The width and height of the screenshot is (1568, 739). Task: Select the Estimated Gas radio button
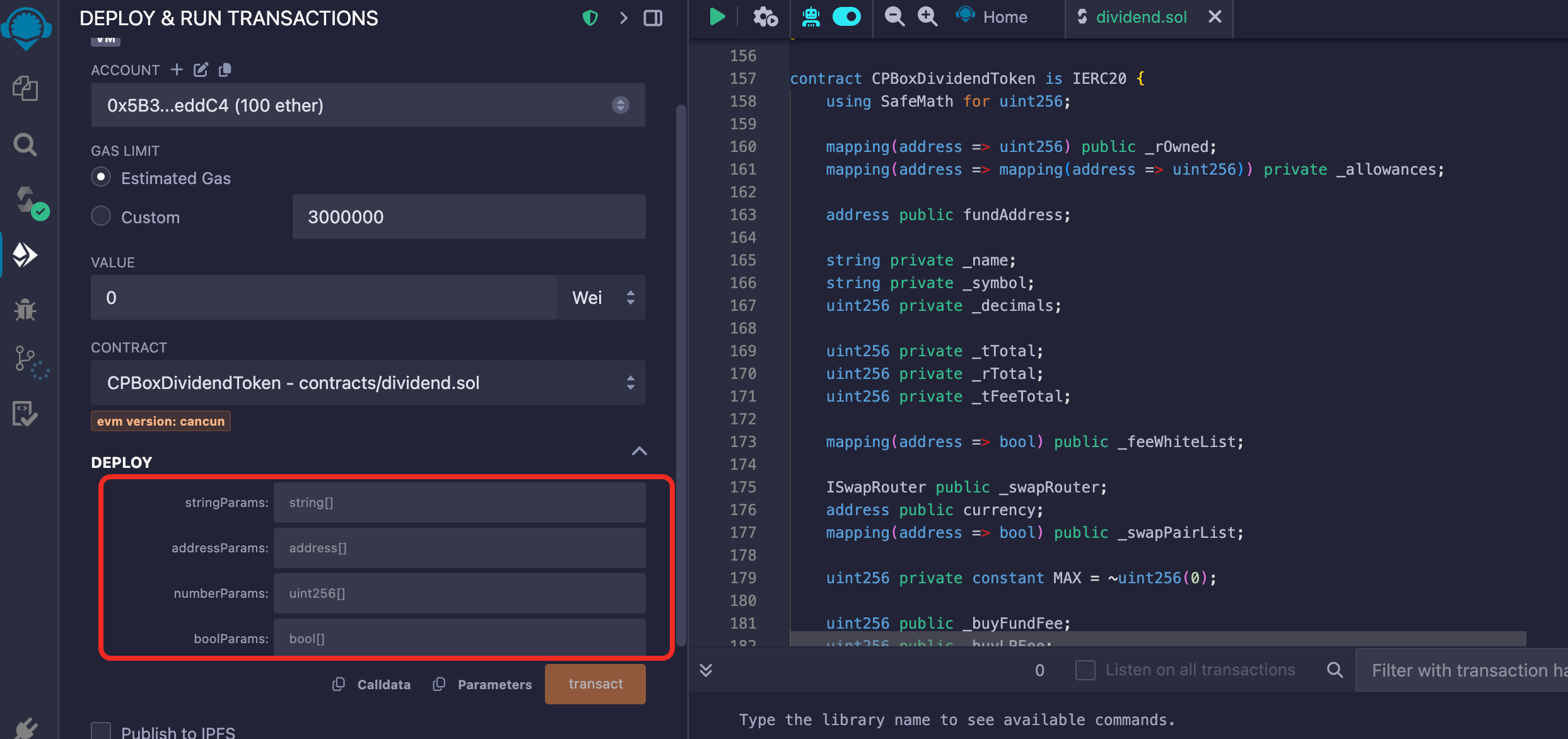pos(101,177)
